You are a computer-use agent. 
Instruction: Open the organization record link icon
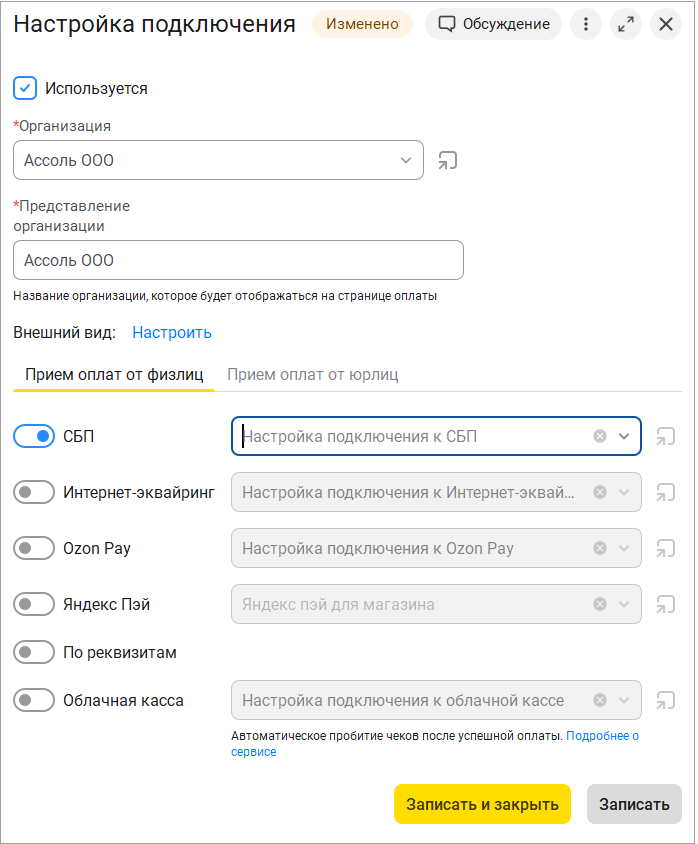point(447,160)
